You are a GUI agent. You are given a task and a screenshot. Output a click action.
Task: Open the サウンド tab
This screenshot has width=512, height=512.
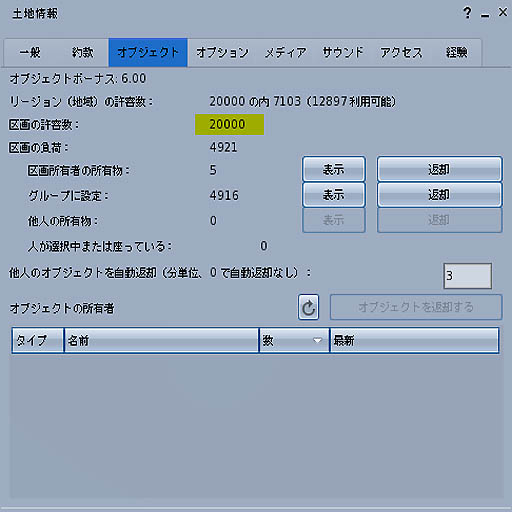pos(343,53)
